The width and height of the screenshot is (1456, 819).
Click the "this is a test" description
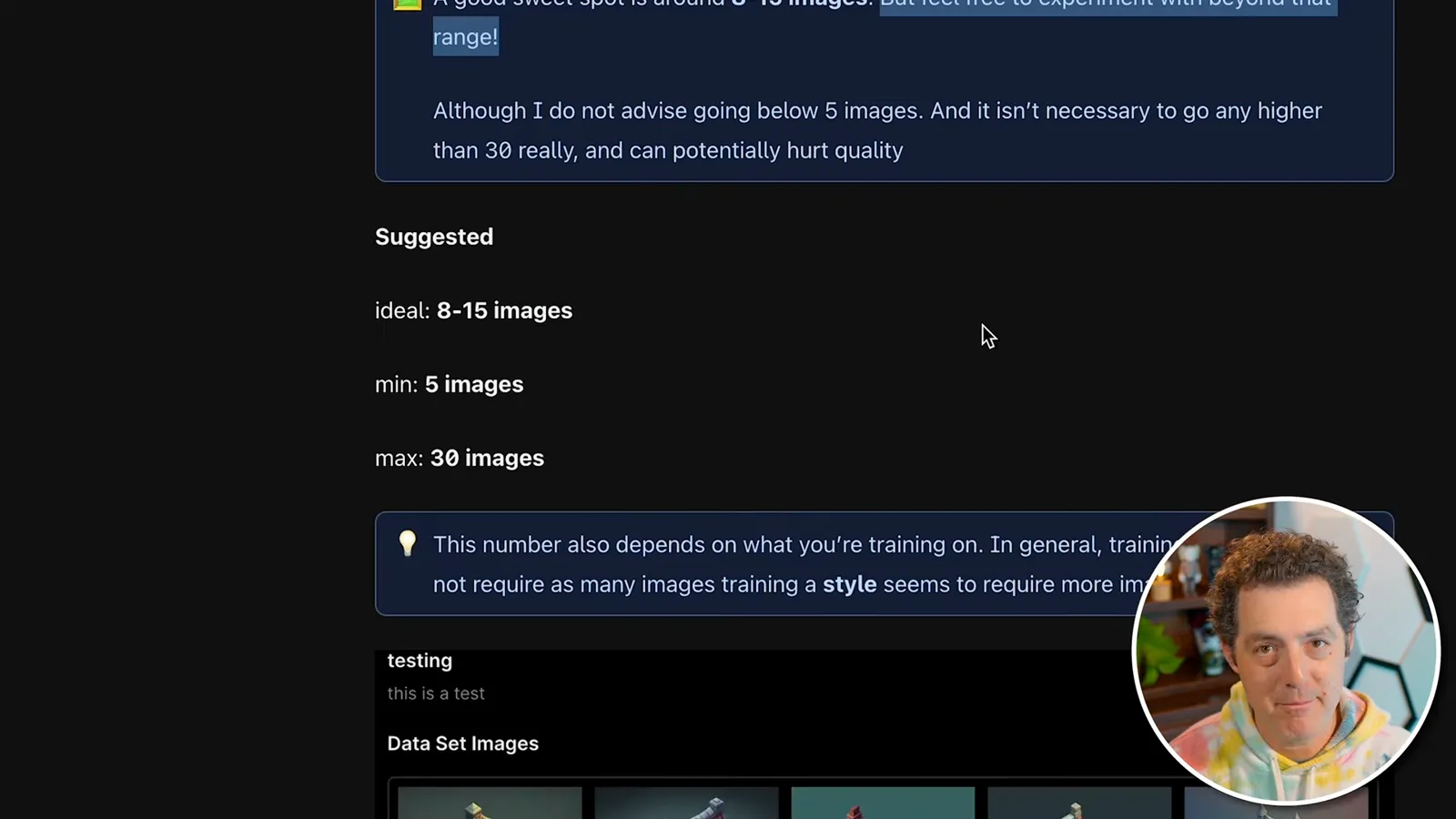[x=436, y=693]
